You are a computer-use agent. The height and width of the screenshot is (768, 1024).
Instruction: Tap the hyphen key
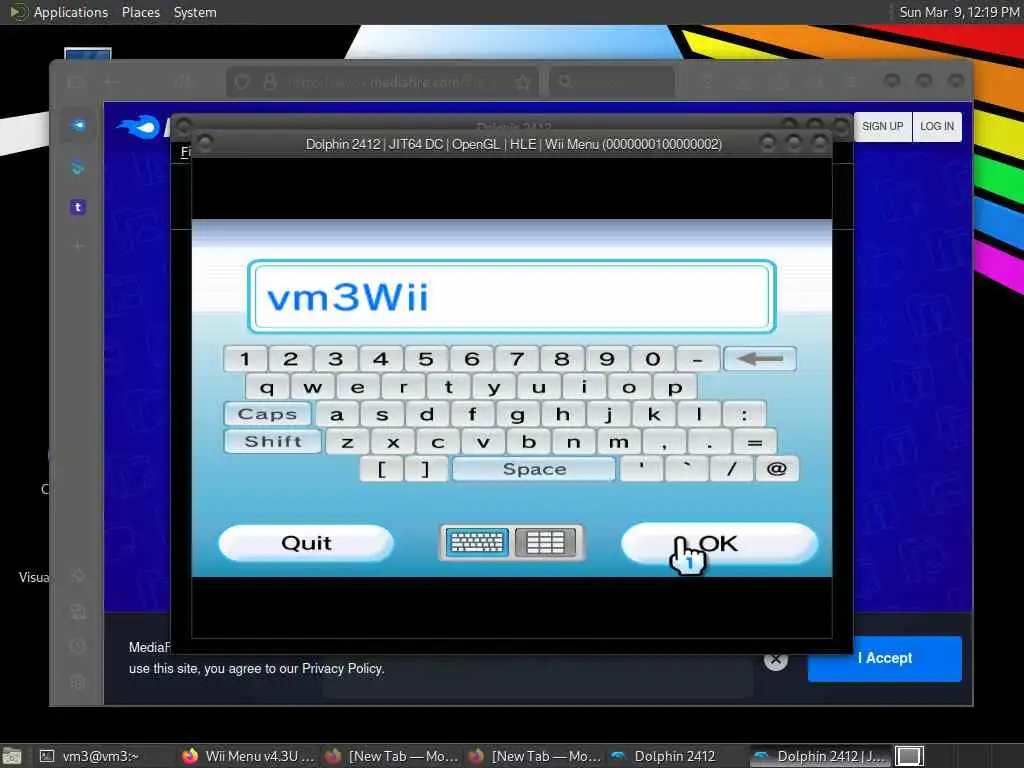click(x=697, y=359)
